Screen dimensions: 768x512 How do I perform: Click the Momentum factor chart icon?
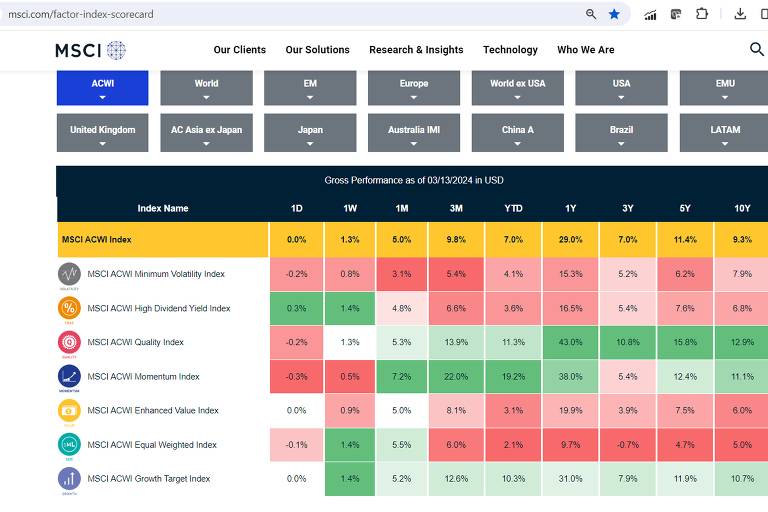click(69, 376)
